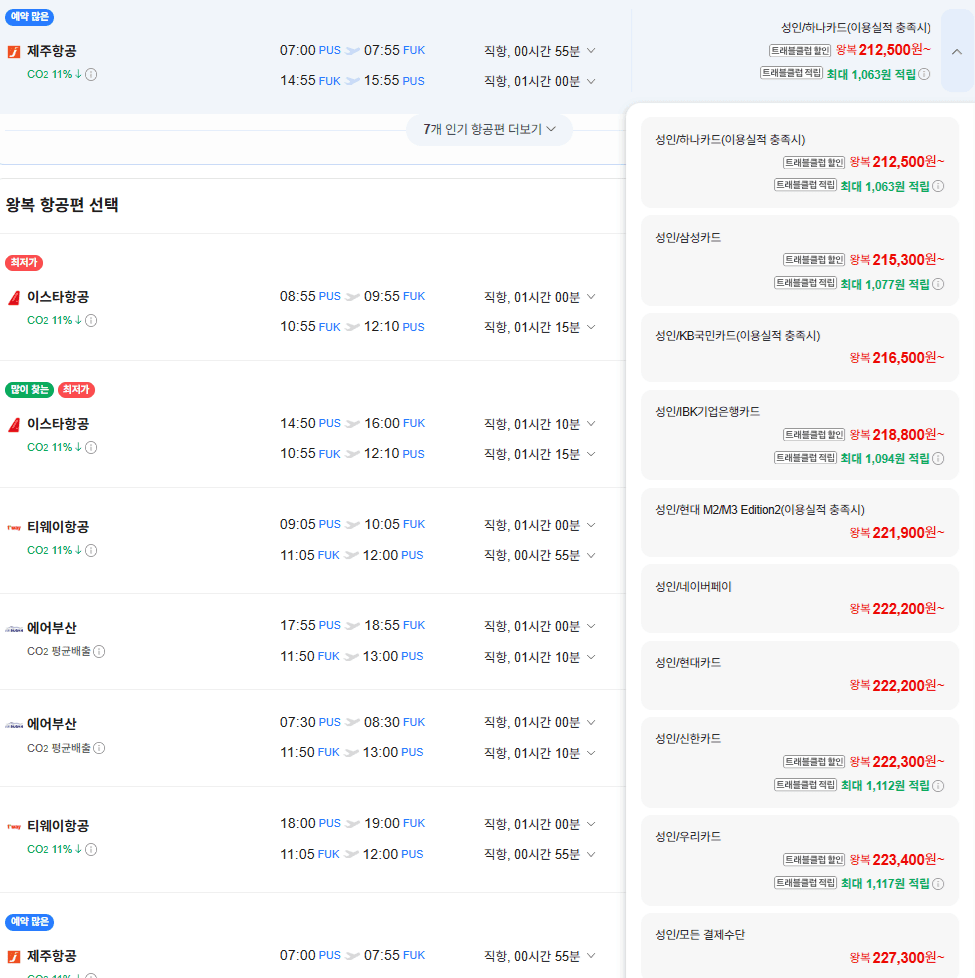Click 이스타항공 name on 14:50 flight
Viewport: 975px width, 978px height.
pos(58,424)
